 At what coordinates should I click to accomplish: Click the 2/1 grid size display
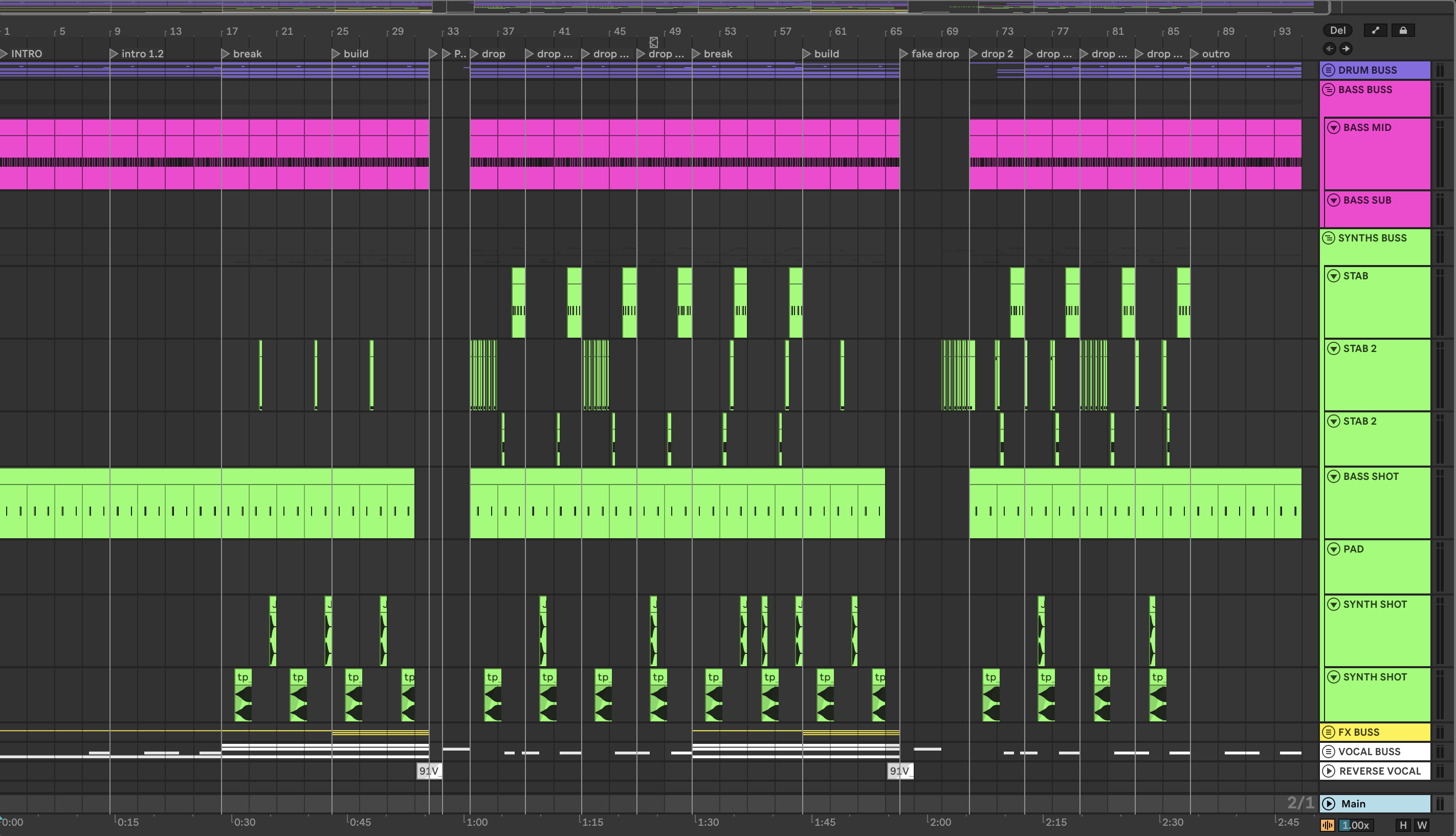(1300, 803)
